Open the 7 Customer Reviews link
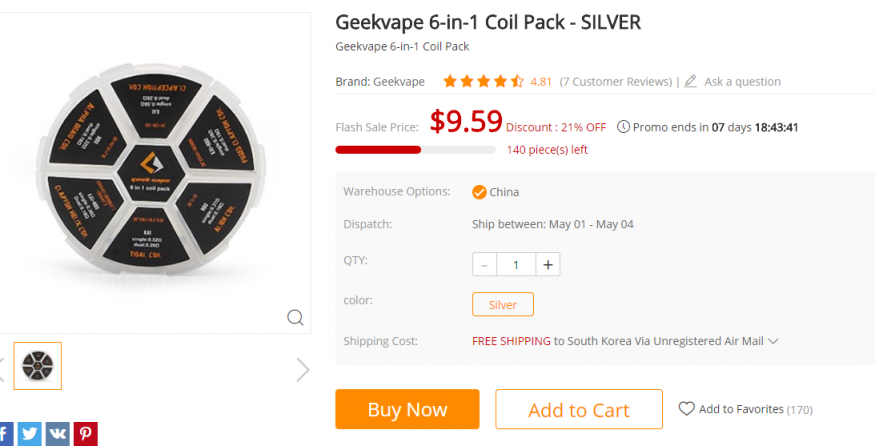The image size is (875, 446). 615,82
